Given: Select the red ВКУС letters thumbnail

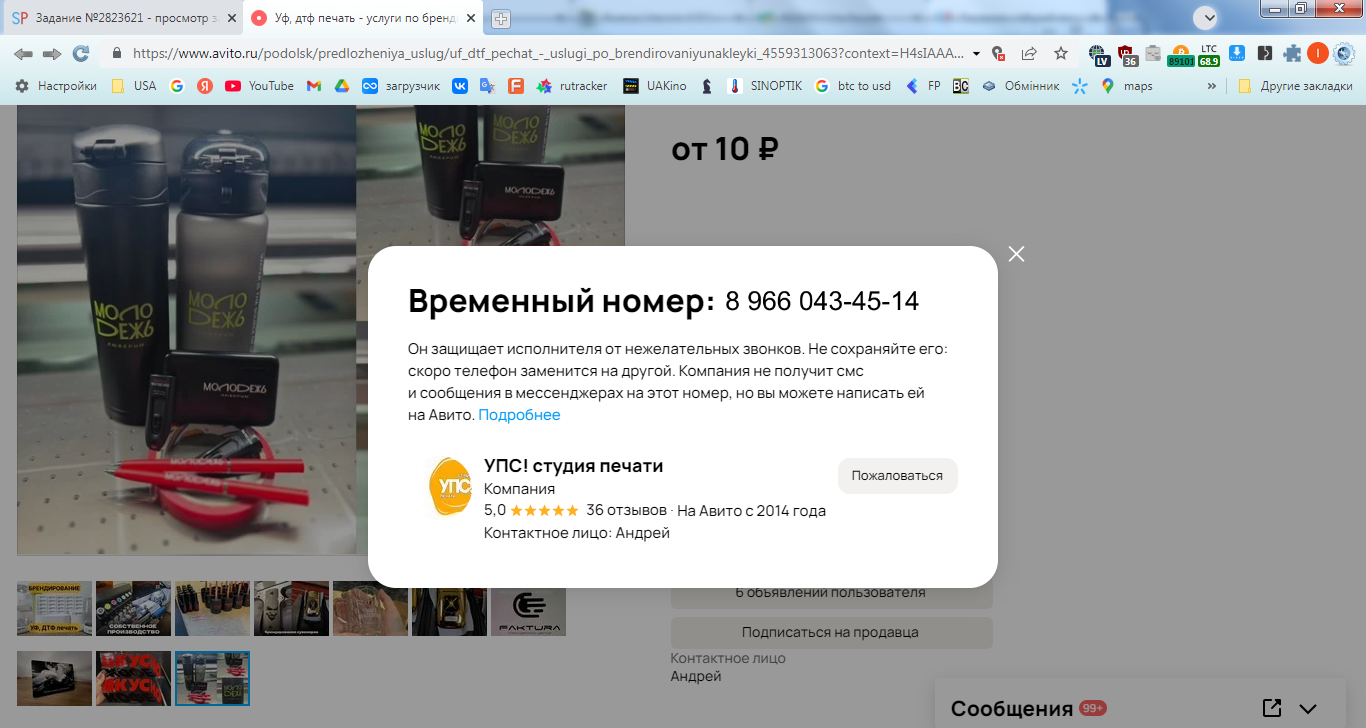Looking at the screenshot, I should 133,678.
